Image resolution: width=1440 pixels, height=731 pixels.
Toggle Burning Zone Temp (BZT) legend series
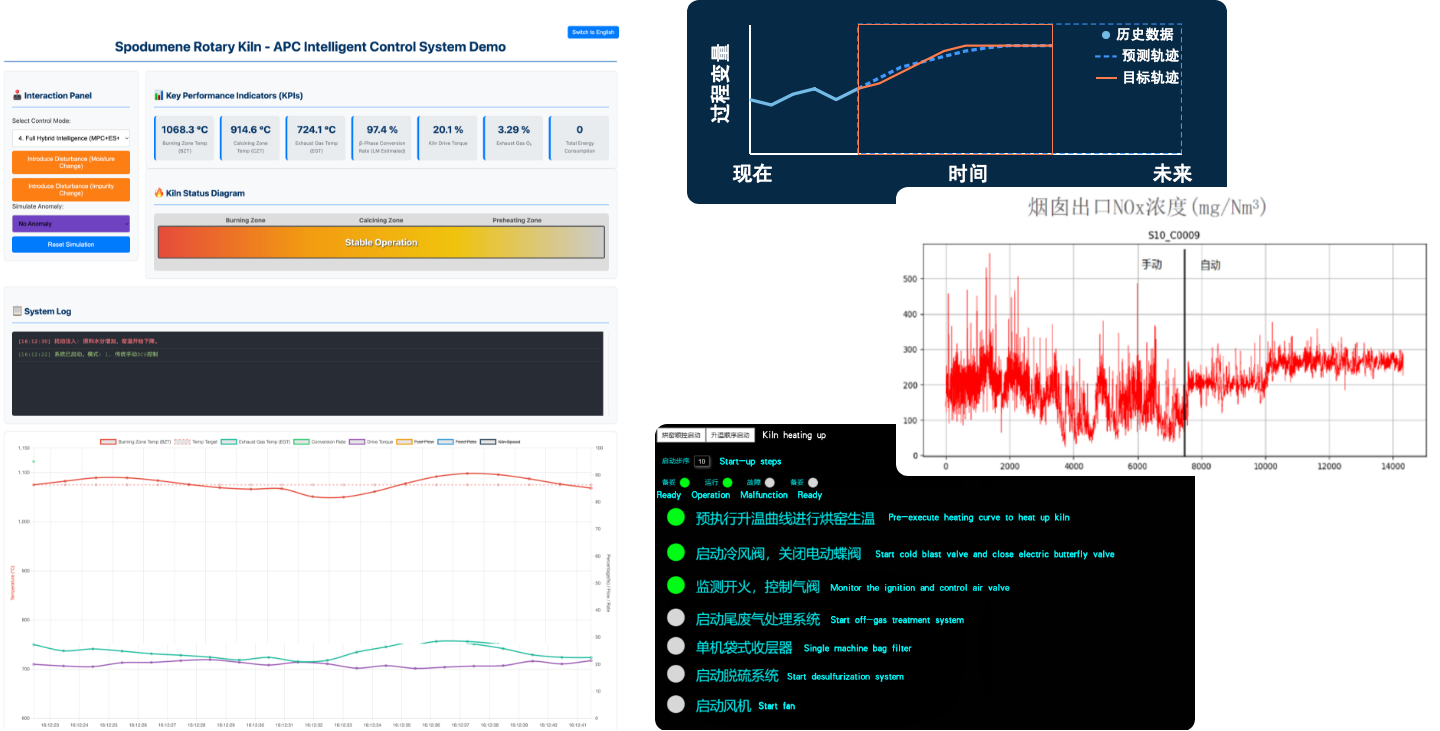click(x=136, y=441)
